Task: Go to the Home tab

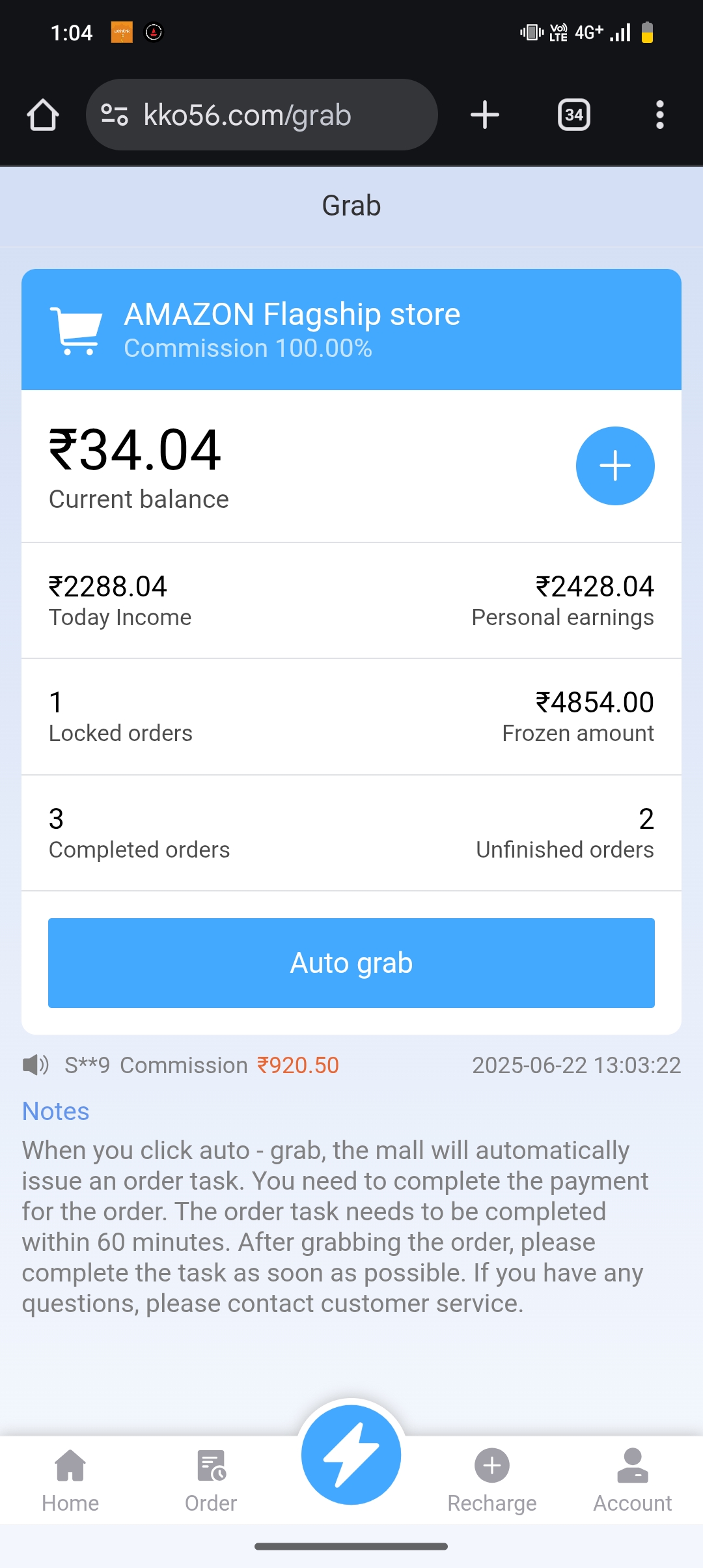Action: click(x=70, y=1479)
